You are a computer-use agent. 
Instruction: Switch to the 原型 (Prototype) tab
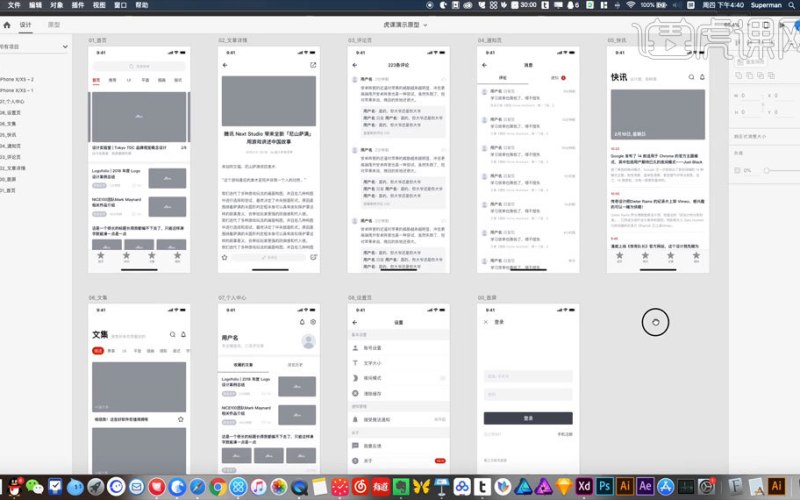click(x=54, y=24)
